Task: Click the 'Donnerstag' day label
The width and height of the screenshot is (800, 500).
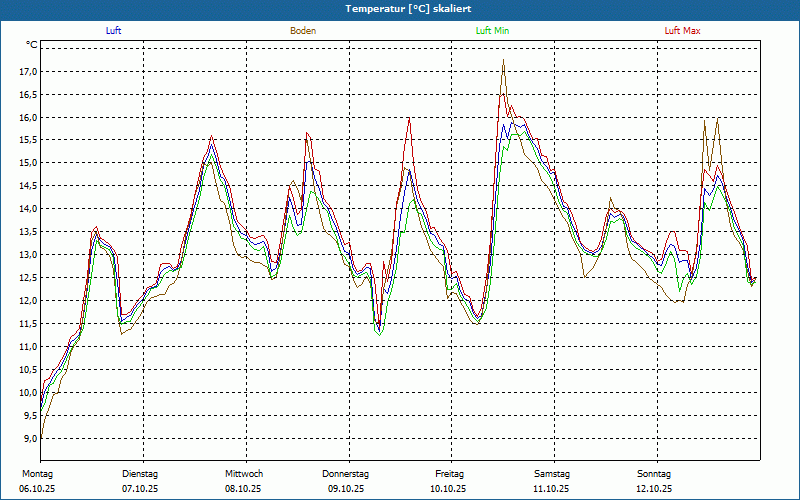Action: click(x=346, y=474)
